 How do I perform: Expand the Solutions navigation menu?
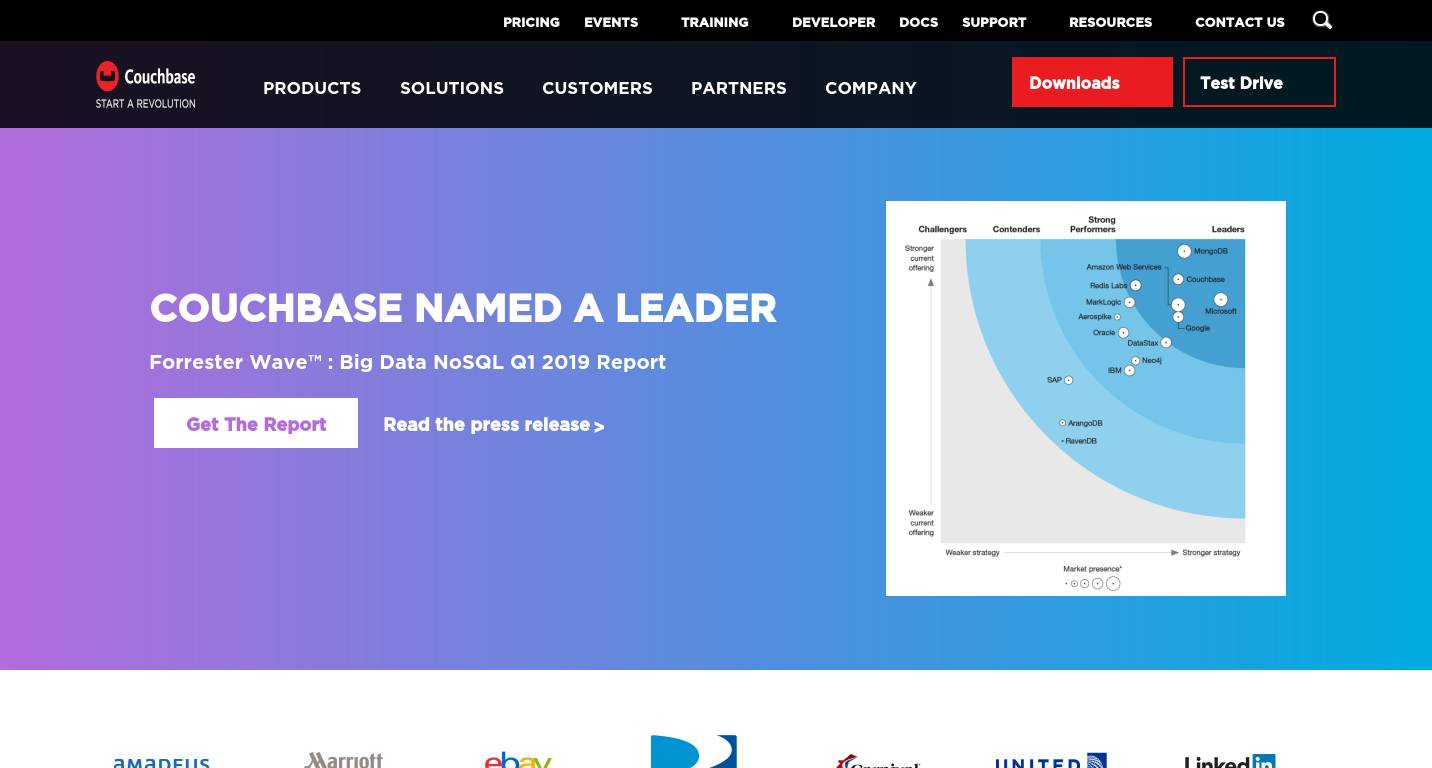pyautogui.click(x=452, y=88)
